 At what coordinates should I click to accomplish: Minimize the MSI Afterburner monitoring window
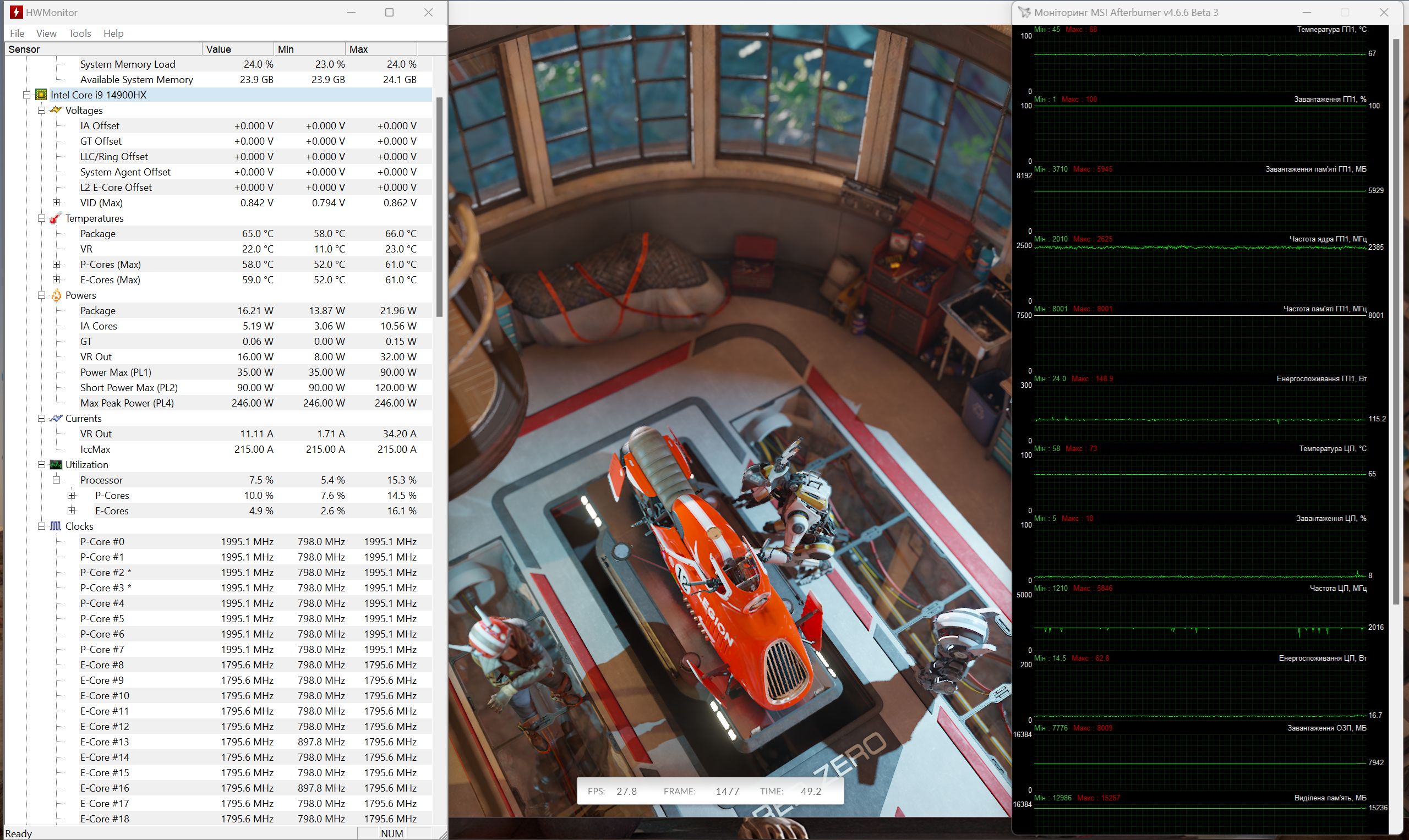point(1307,13)
